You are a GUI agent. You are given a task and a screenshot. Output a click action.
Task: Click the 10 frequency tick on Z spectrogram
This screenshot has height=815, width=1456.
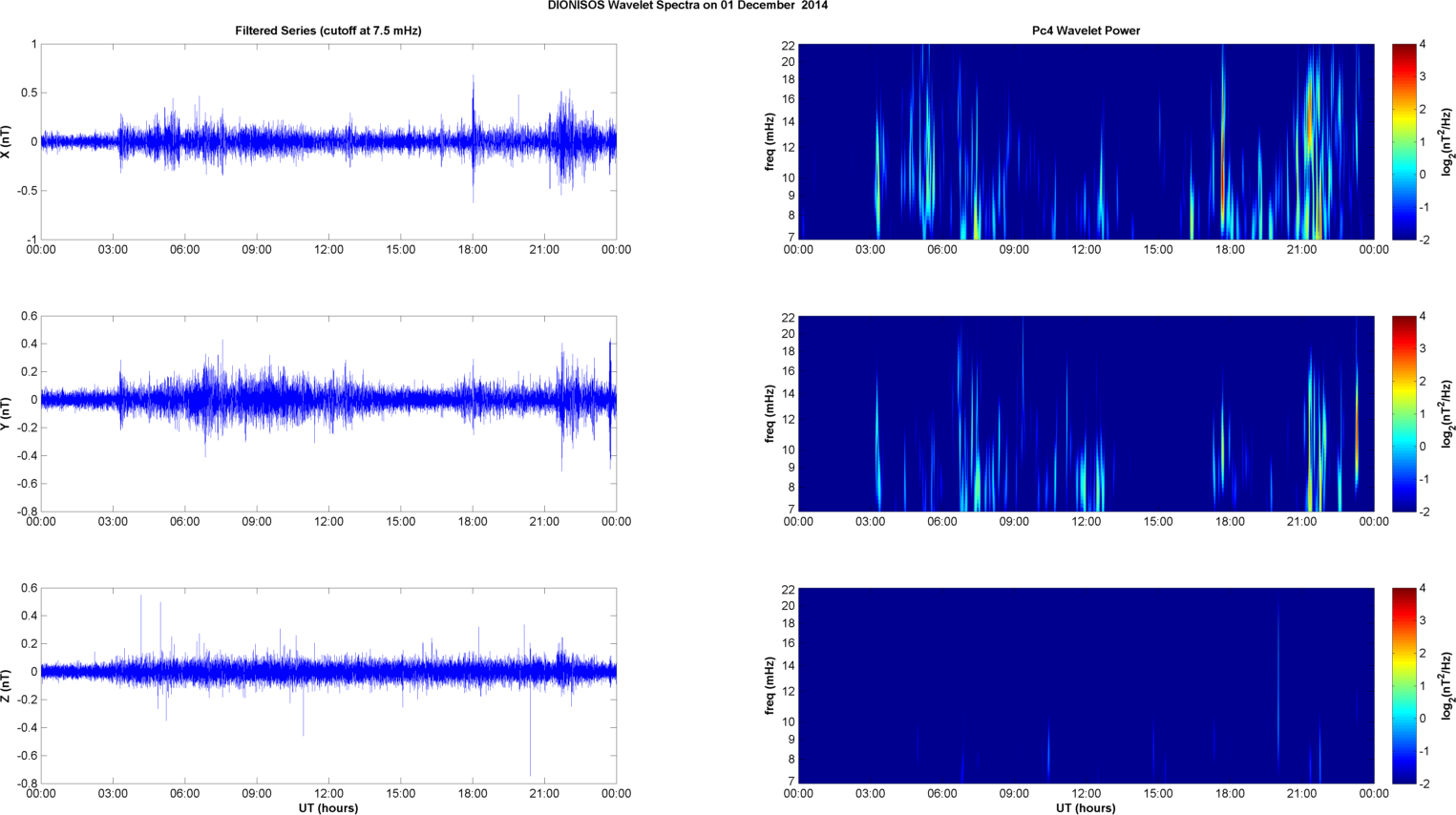789,721
